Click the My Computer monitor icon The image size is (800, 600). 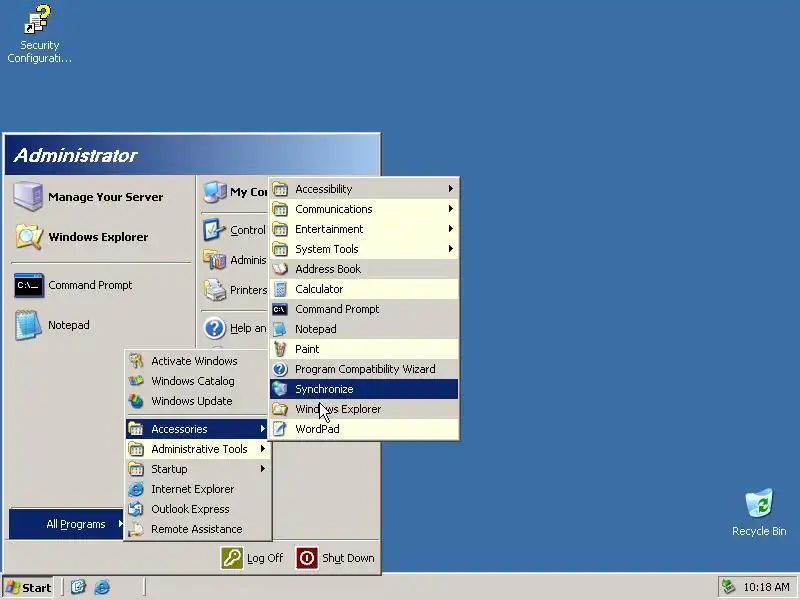click(215, 192)
